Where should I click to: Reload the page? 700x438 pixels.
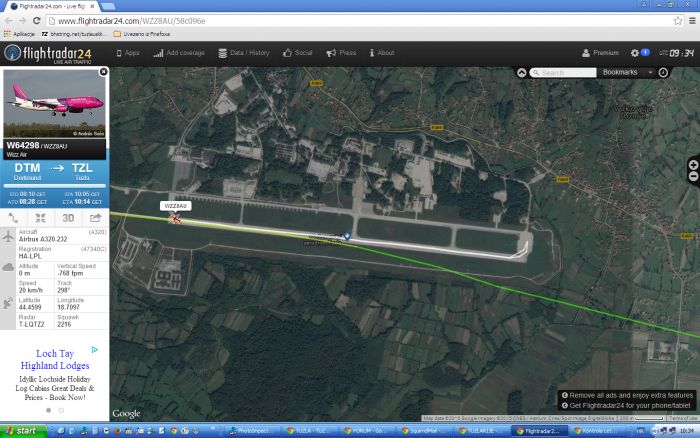(x=37, y=21)
